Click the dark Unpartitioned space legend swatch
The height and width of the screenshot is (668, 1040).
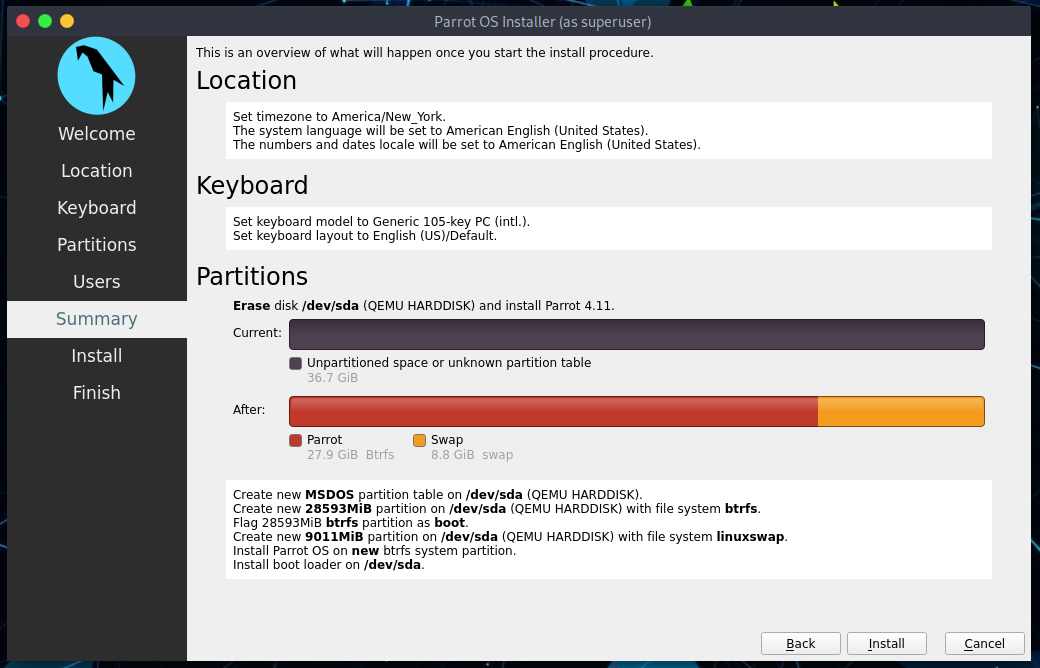[296, 364]
